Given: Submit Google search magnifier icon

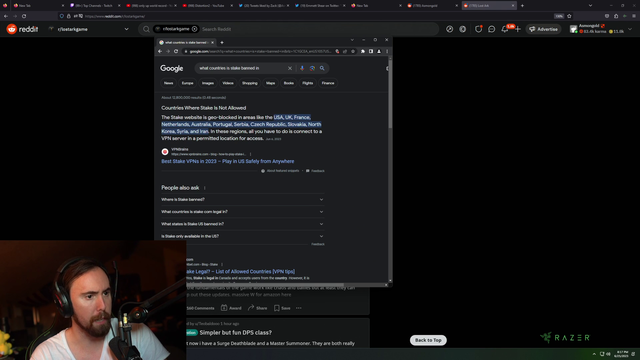Looking at the screenshot, I should [x=322, y=68].
